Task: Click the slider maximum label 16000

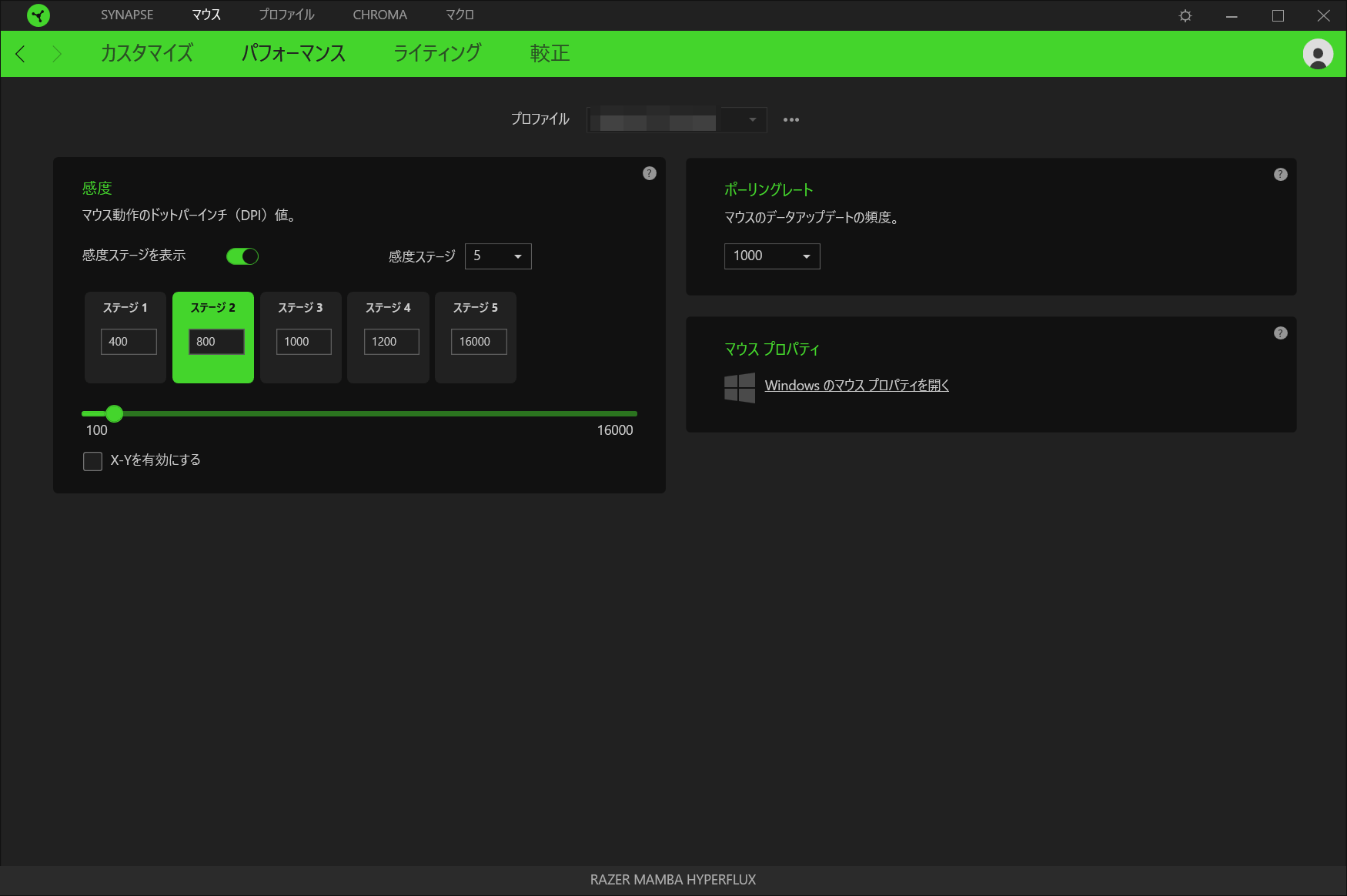Action: [615, 430]
